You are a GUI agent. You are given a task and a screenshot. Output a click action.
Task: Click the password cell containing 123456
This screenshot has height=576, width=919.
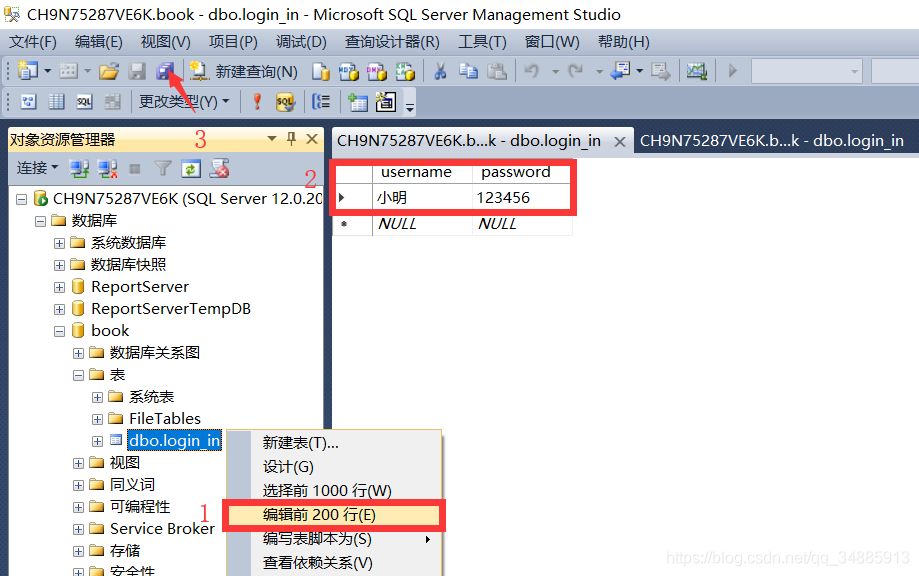[521, 198]
